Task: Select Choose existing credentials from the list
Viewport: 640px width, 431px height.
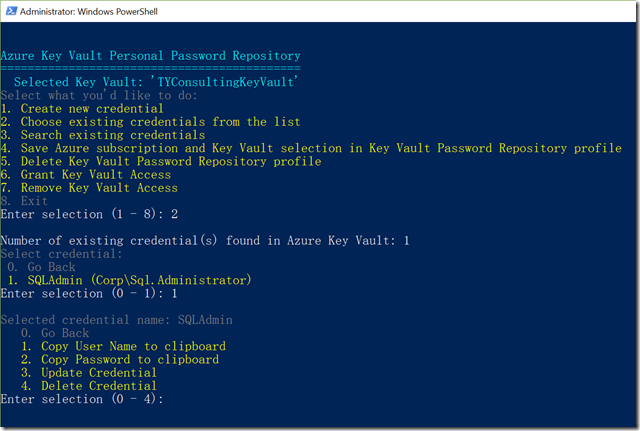Action: 150,122
